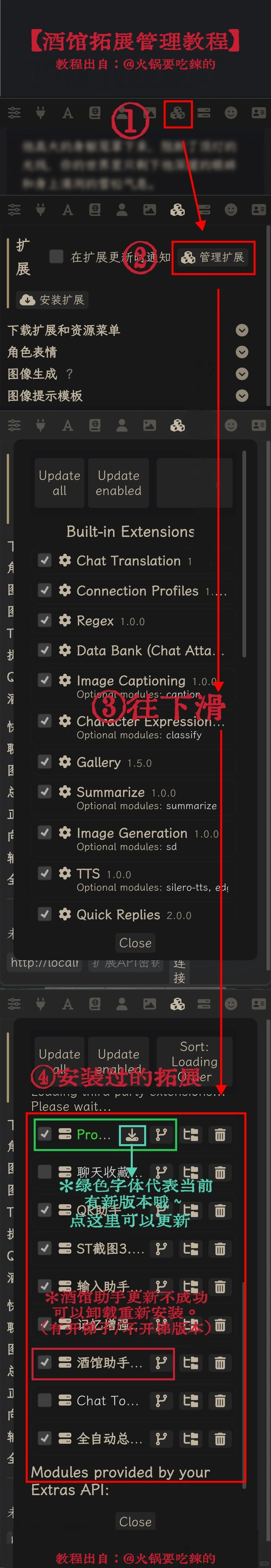This screenshot has width=271, height=1568.
Task: Click the 安装扩展 button
Action: (52, 299)
